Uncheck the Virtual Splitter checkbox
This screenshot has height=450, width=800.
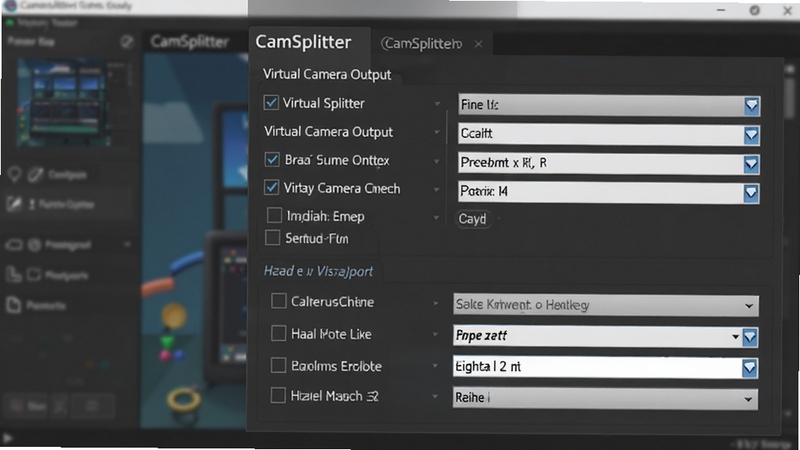tap(271, 103)
